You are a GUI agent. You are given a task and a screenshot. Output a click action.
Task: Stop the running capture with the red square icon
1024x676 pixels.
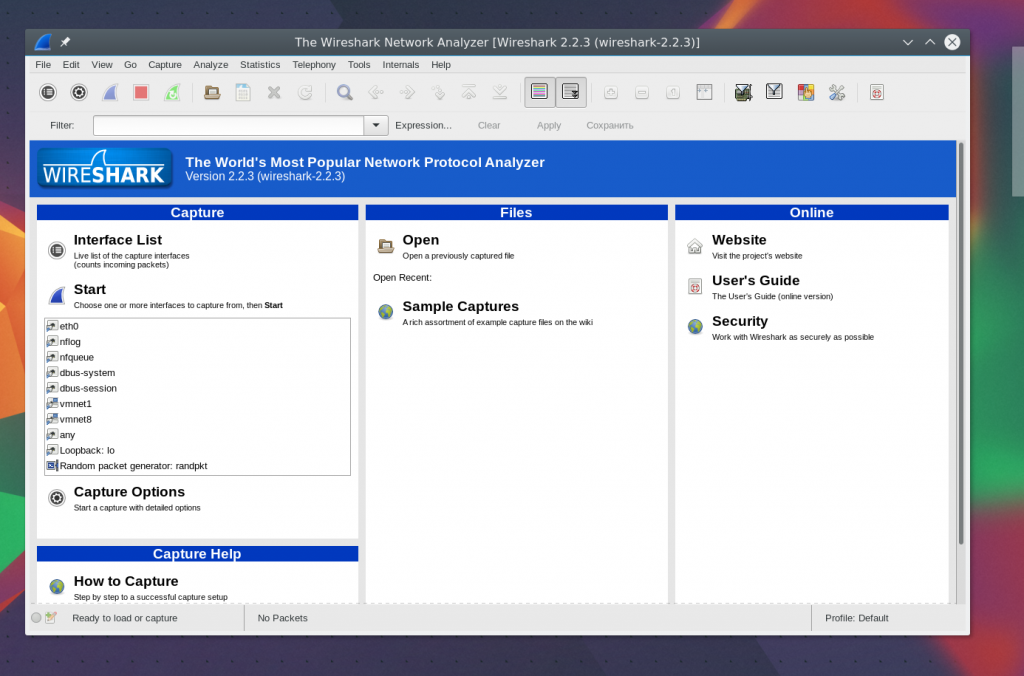pos(141,93)
